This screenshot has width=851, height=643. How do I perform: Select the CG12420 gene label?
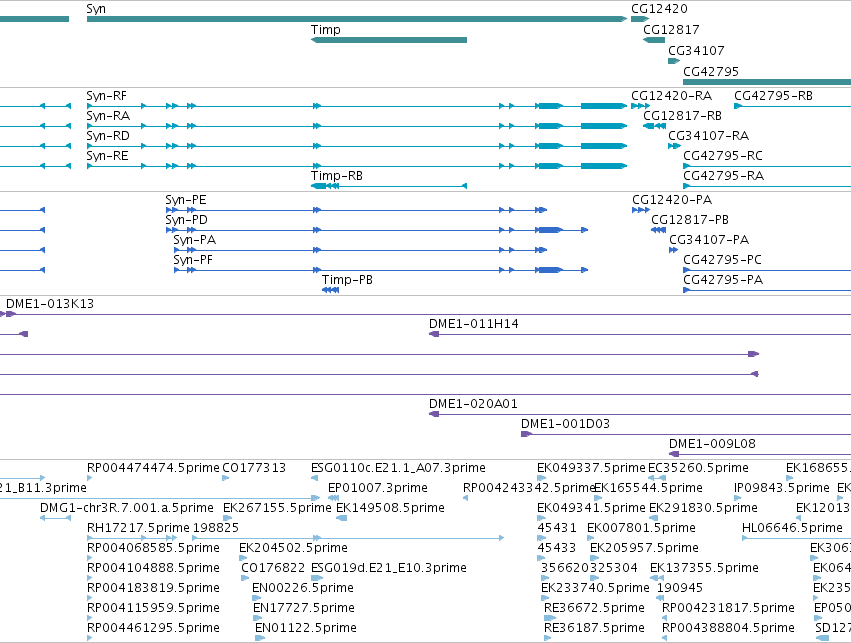659,9
